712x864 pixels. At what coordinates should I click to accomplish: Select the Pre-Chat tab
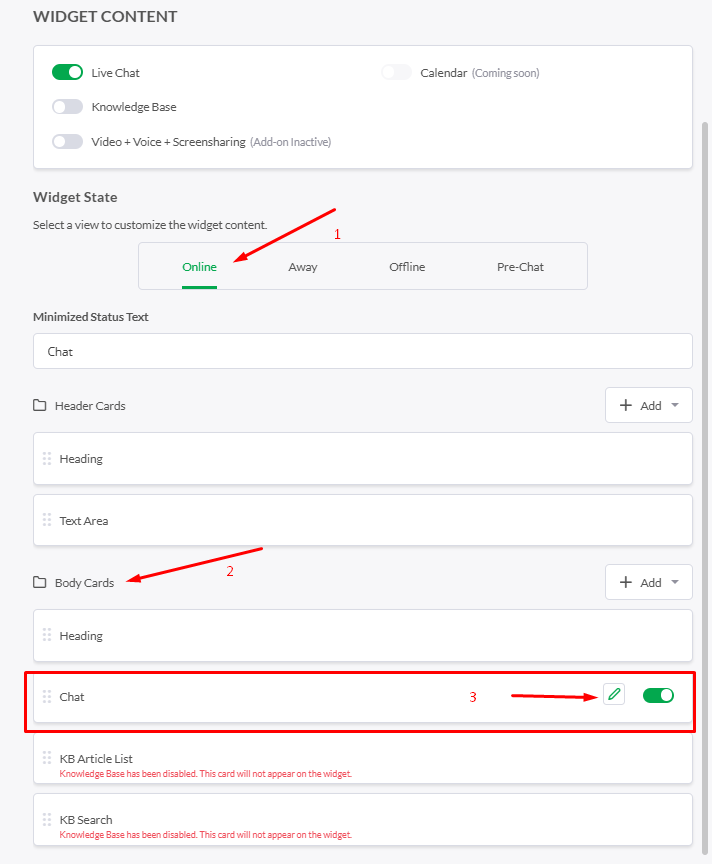click(520, 267)
